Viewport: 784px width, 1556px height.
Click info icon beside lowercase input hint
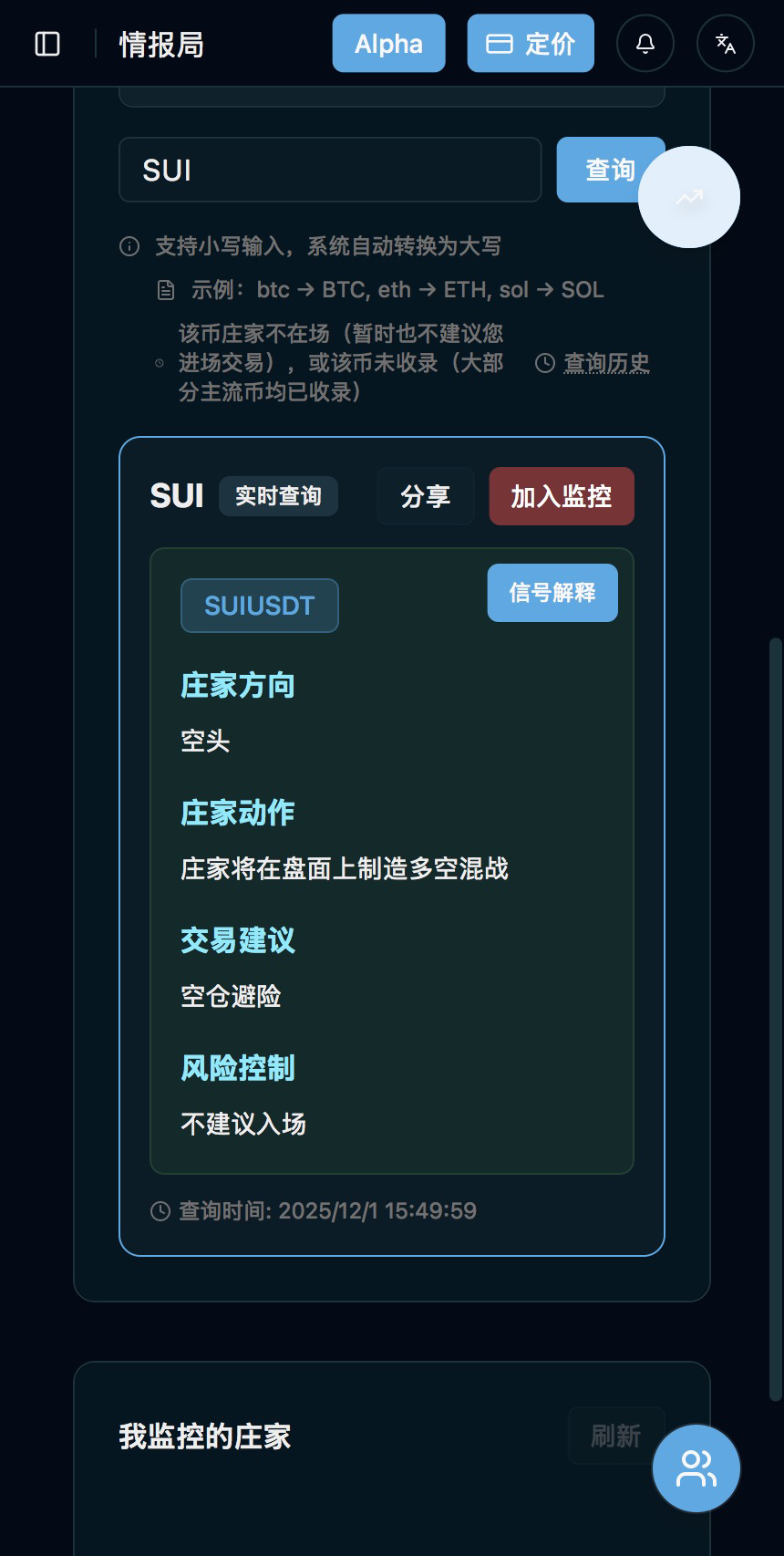[x=129, y=246]
